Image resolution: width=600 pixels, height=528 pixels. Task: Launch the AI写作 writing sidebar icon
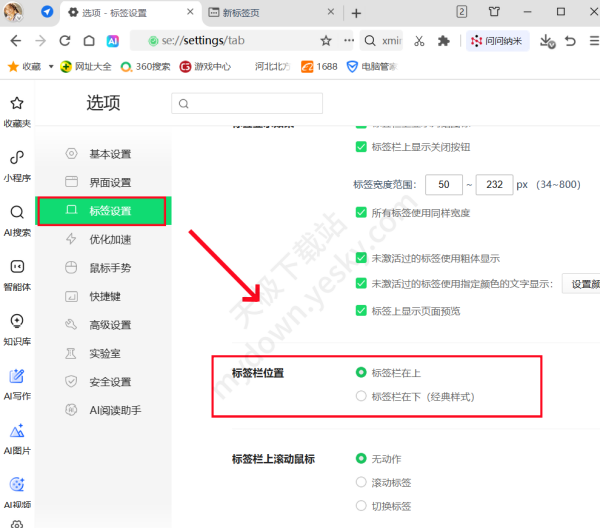coord(16,383)
